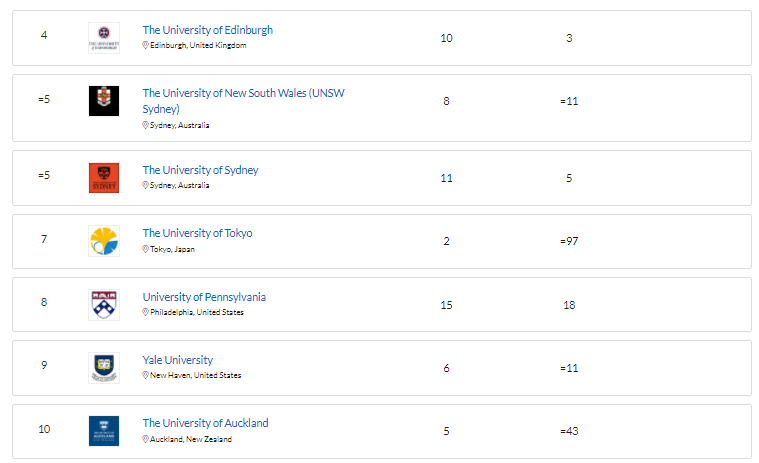This screenshot has height=463, width=759.
Task: Click the location pin beside Tokyo, Japan
Action: tap(145, 249)
